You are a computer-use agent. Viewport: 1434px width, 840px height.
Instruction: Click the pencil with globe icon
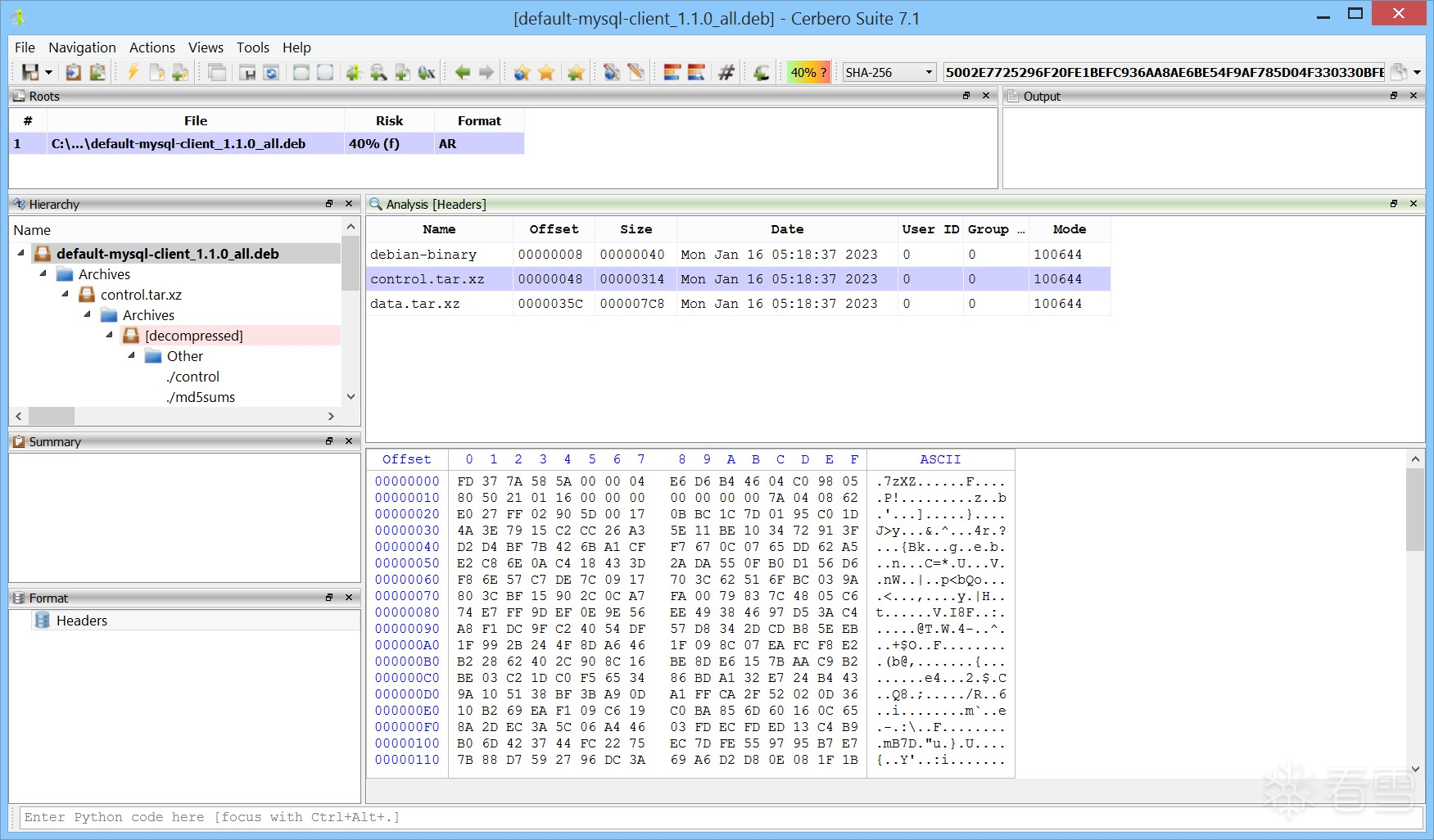click(x=612, y=72)
